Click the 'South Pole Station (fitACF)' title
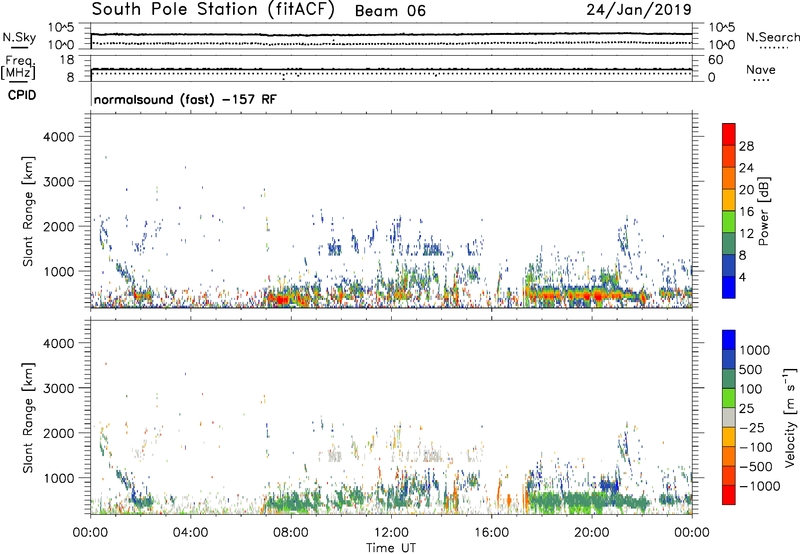Screen dimensions: 800x554 point(213,10)
